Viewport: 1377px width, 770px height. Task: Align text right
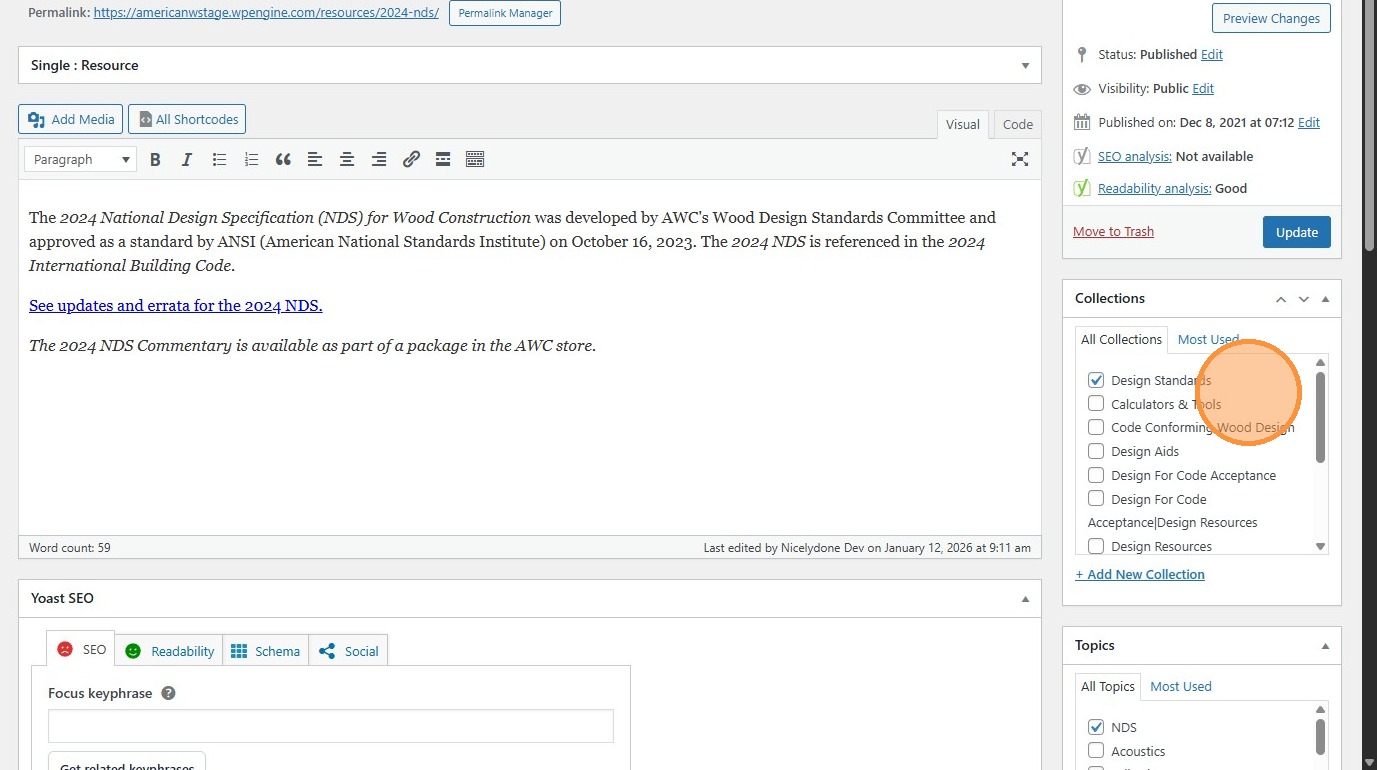379,159
